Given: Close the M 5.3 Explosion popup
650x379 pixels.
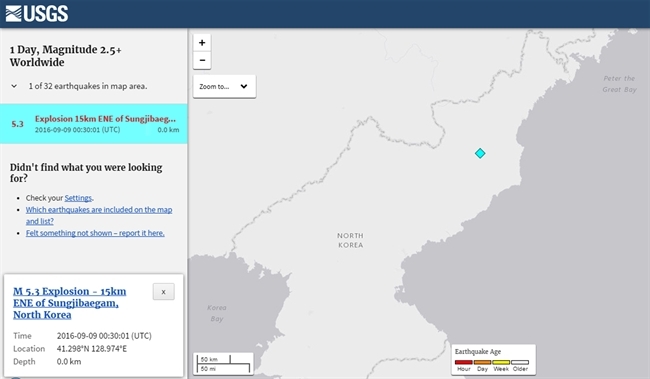Looking at the screenshot, I should click(163, 292).
